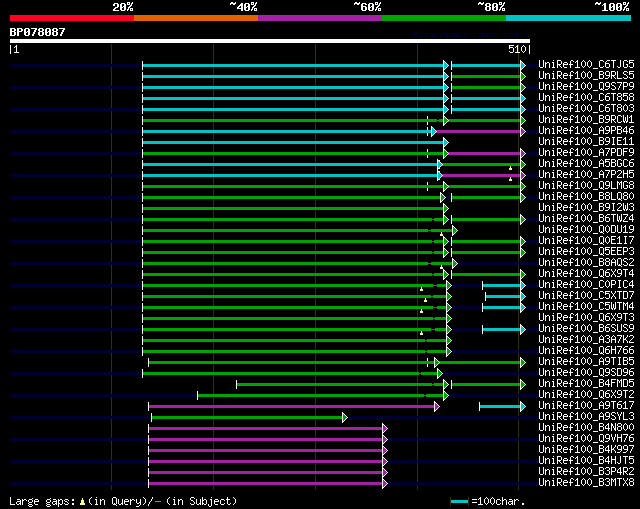The height and width of the screenshot is (509, 640).
Task: Open hit UniRef100_Q0DU19
Action: click(586, 230)
